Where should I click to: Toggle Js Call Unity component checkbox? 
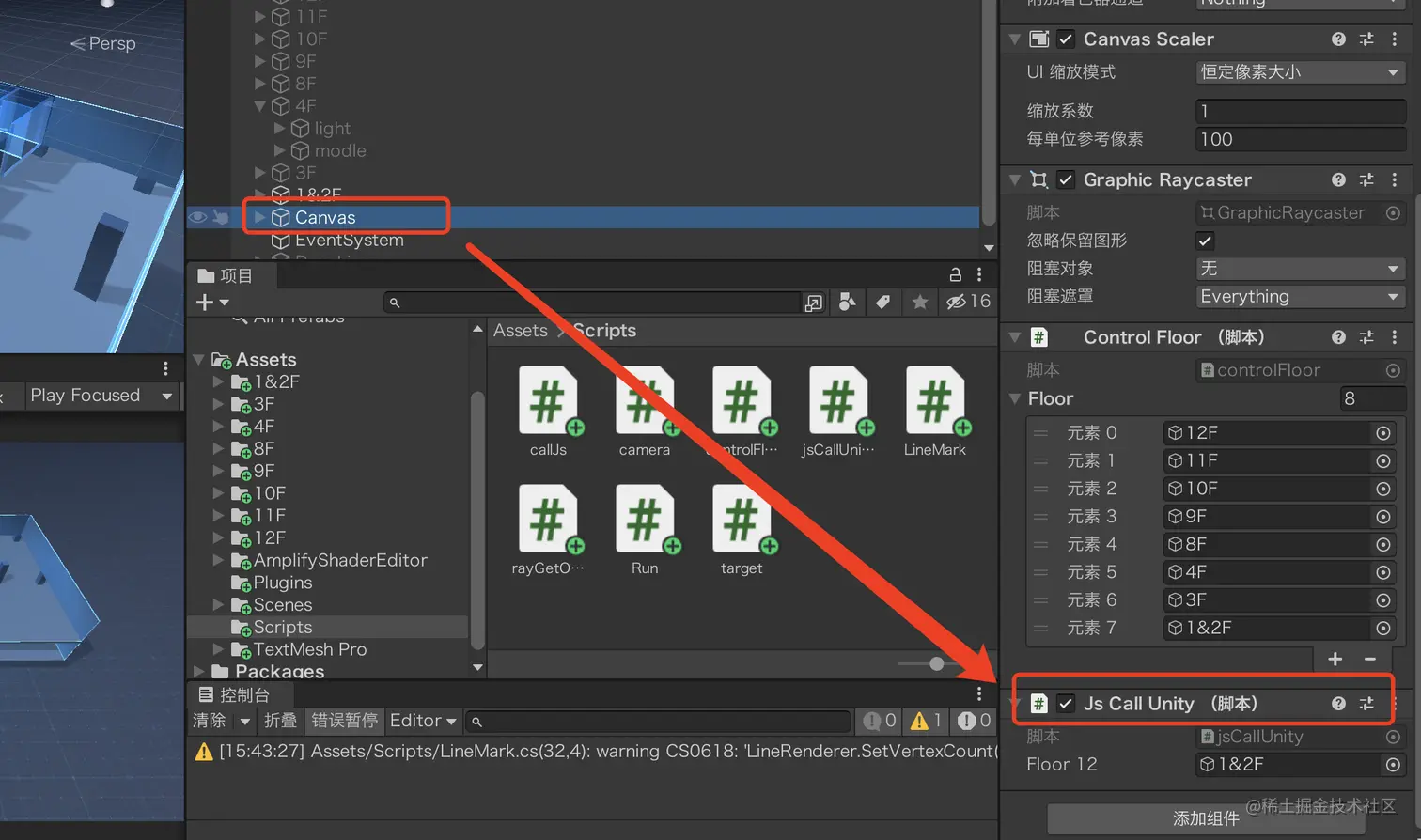coord(1066,704)
